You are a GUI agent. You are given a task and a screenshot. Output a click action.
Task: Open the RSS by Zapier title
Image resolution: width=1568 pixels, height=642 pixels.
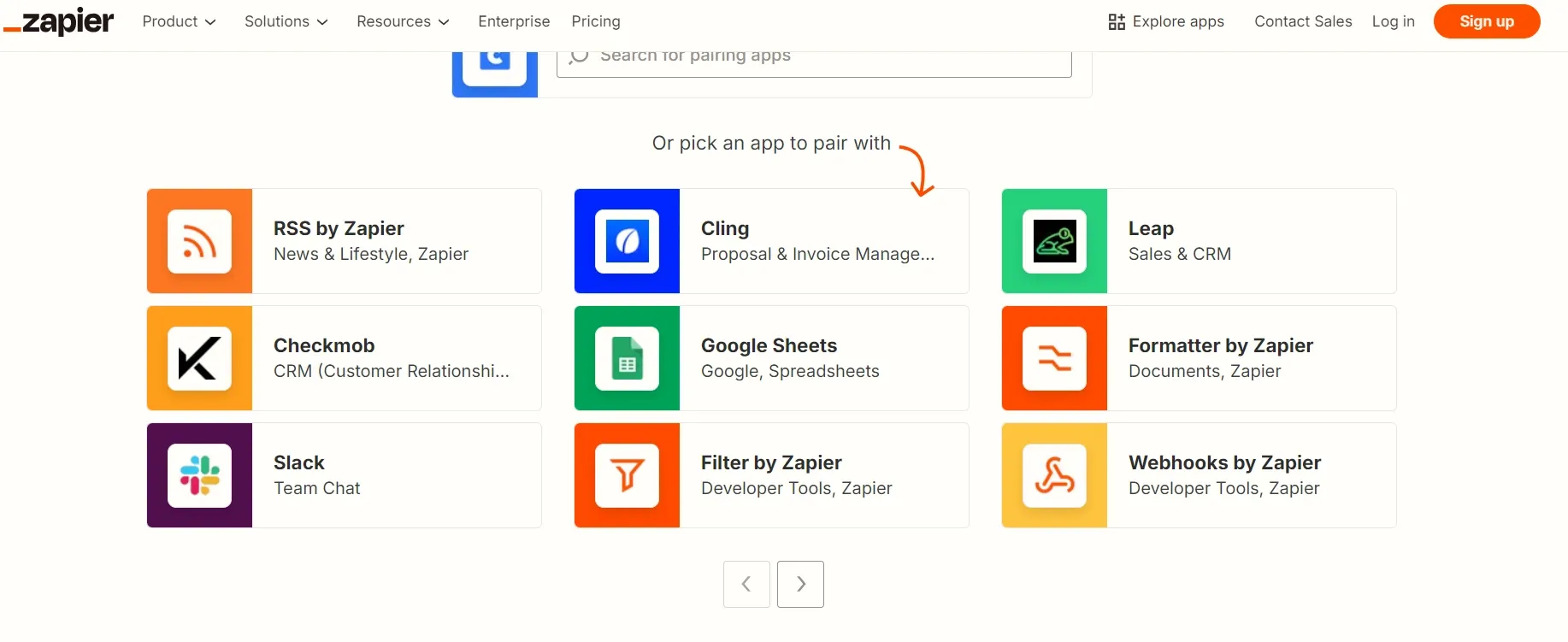[339, 228]
